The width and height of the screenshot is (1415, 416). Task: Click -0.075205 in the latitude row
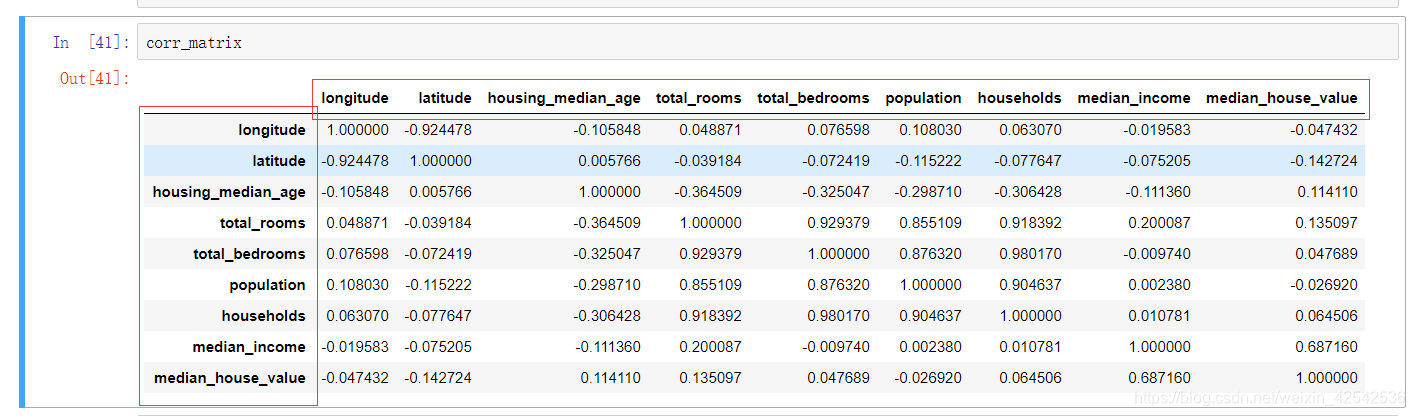tap(1157, 161)
